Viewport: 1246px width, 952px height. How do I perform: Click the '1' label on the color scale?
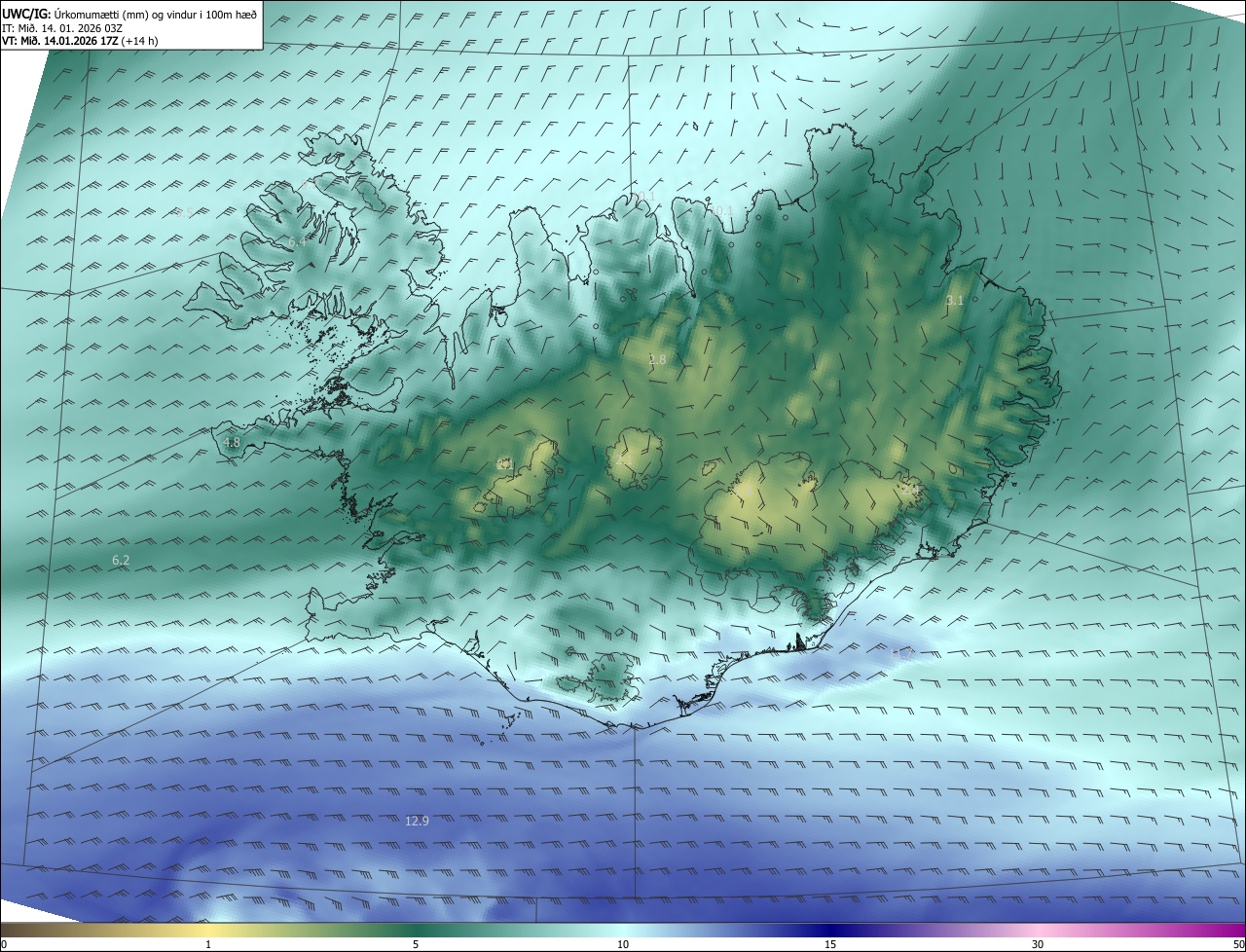[208, 944]
